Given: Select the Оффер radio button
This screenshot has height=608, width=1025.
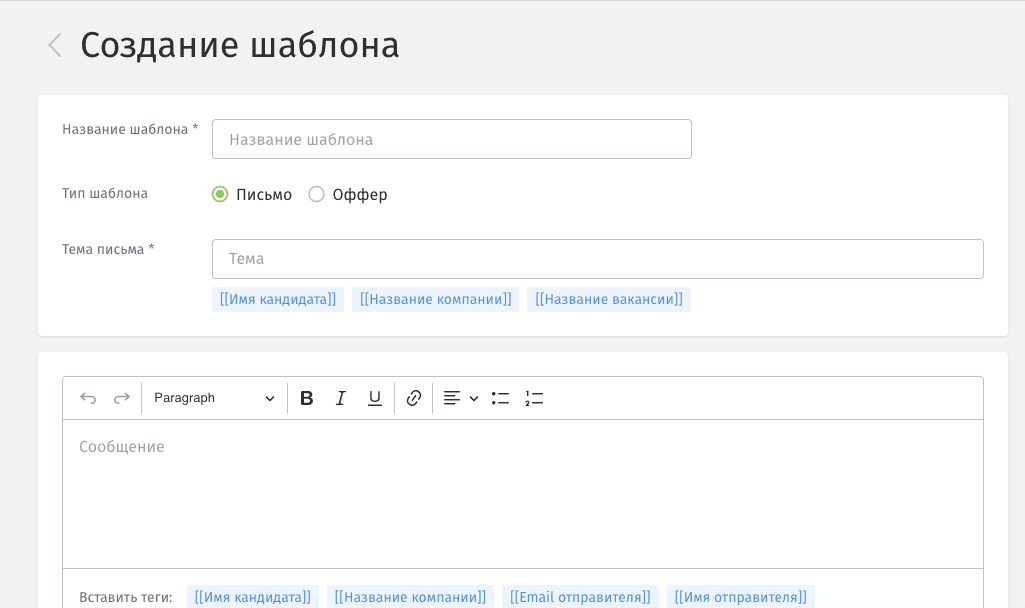Looking at the screenshot, I should tap(317, 194).
